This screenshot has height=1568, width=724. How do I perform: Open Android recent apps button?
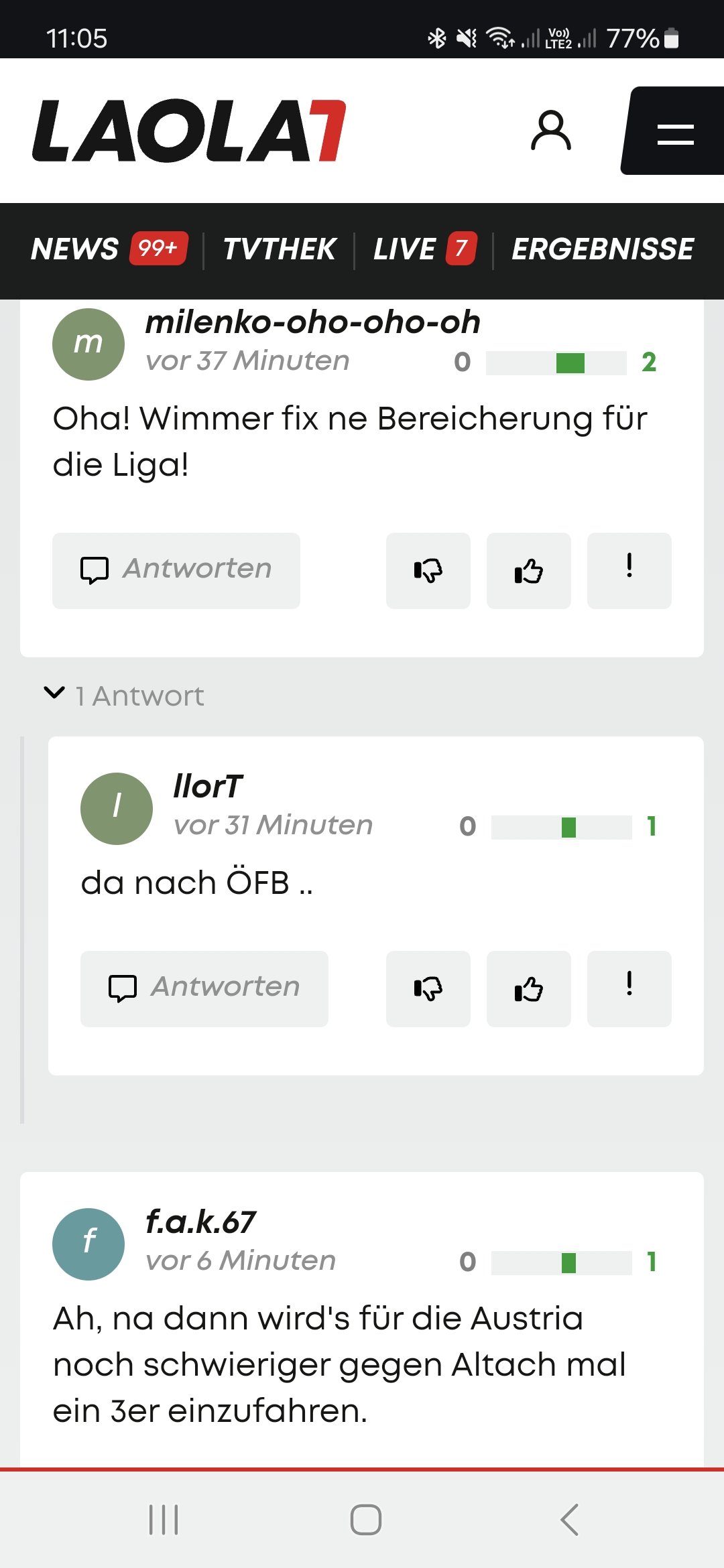(x=164, y=1520)
